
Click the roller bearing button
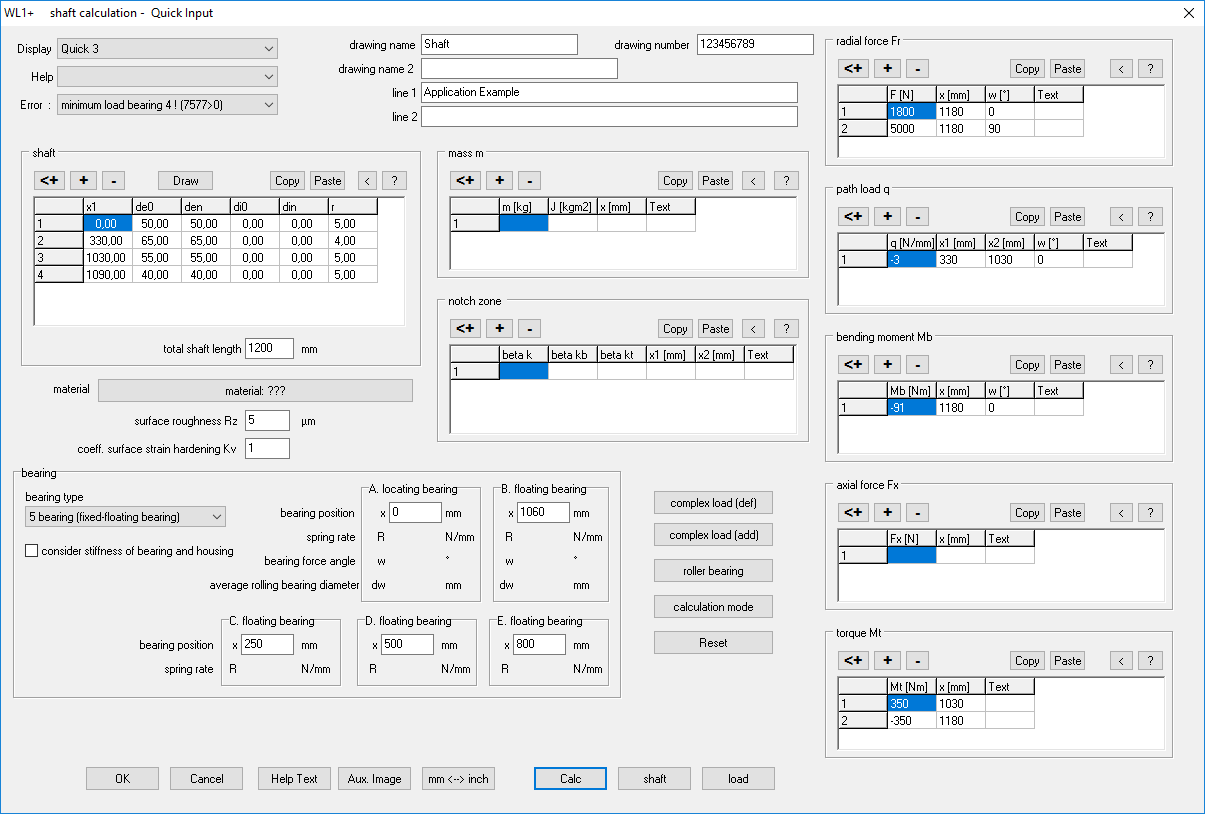[x=713, y=571]
